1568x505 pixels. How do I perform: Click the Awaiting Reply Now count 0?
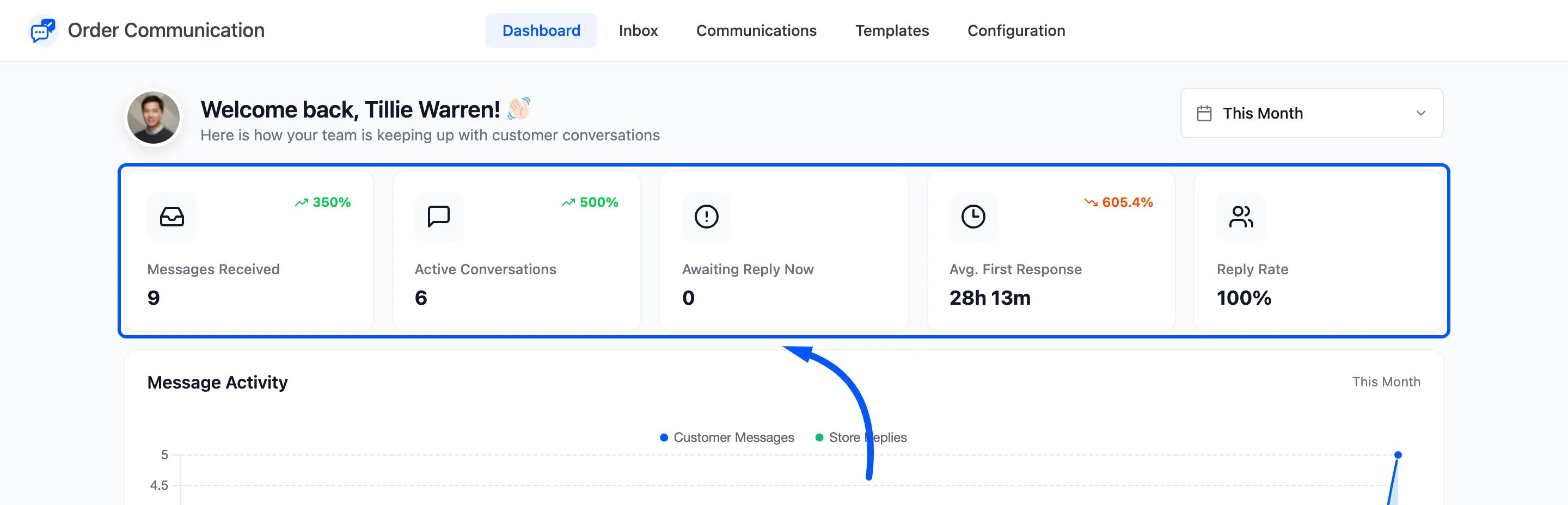pyautogui.click(x=688, y=298)
